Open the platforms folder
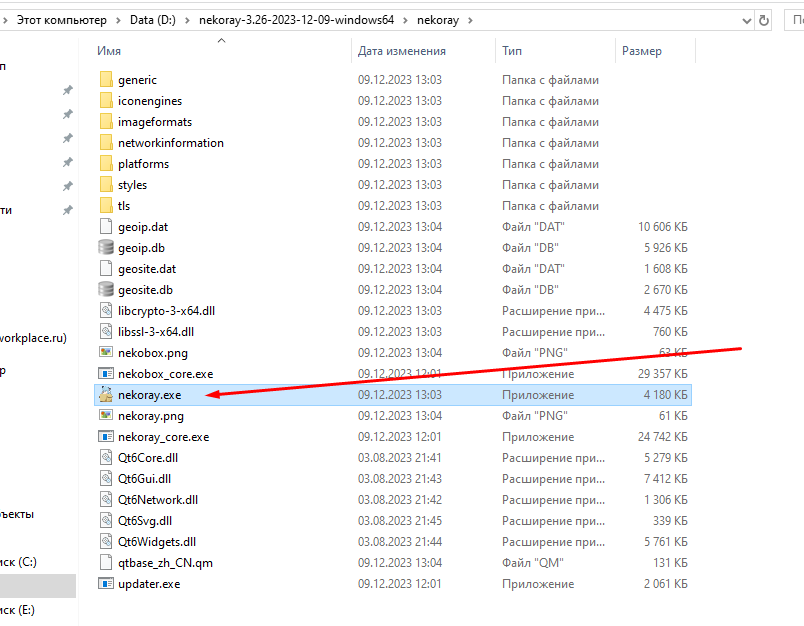The height and width of the screenshot is (626, 804). (143, 164)
